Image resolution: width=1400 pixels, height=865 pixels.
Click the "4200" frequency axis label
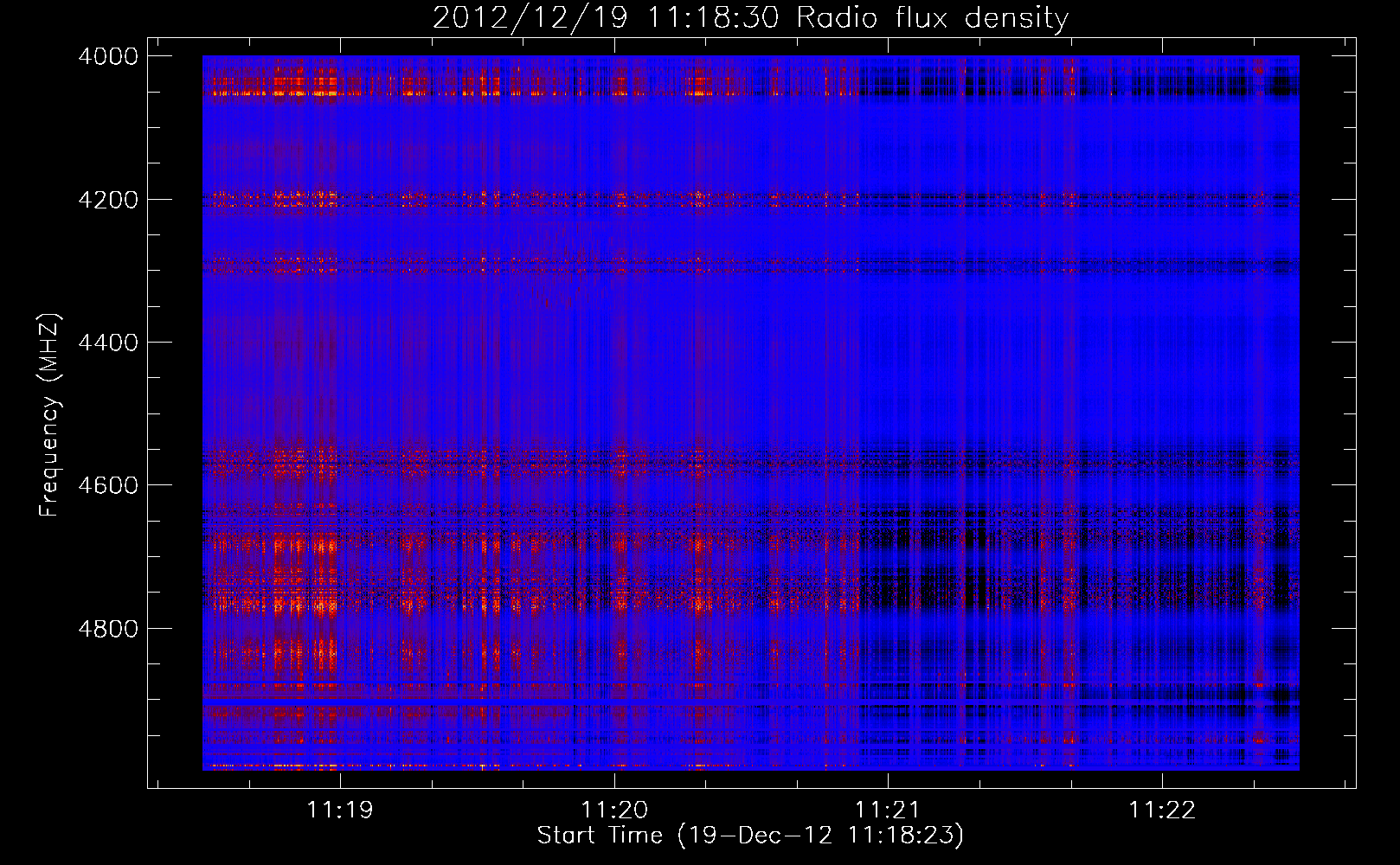pyautogui.click(x=108, y=200)
